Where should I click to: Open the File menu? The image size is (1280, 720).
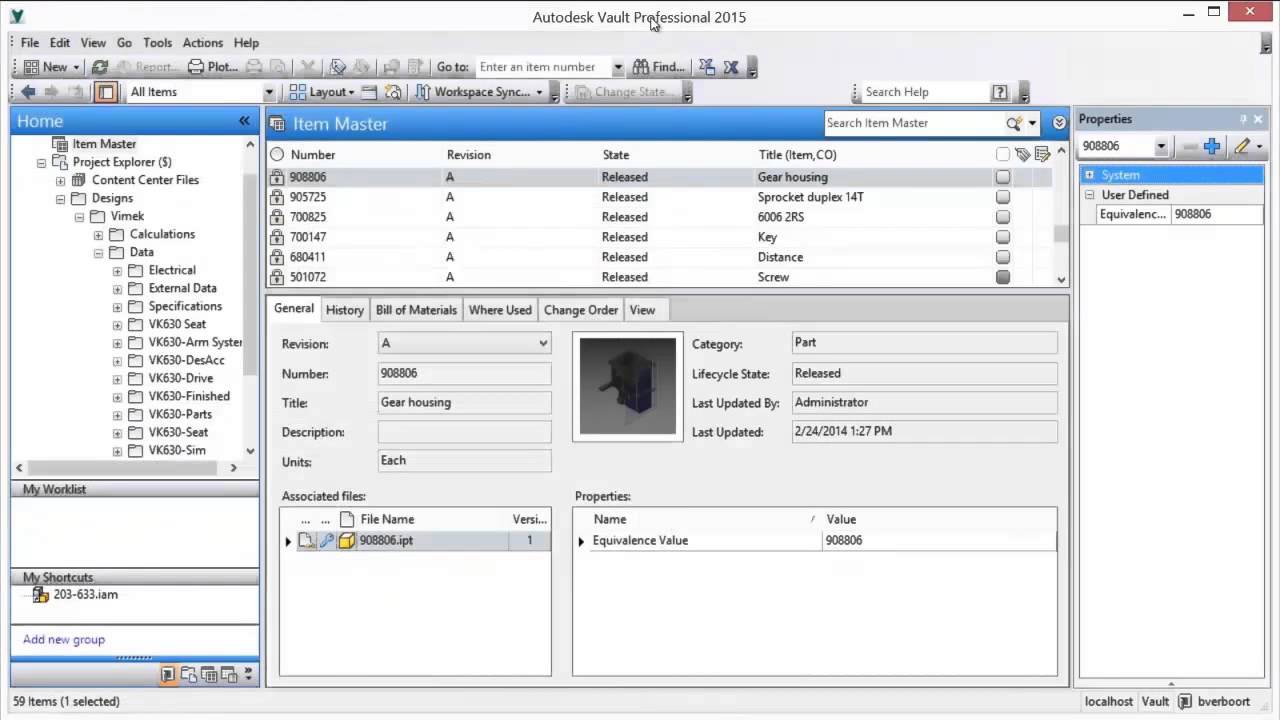coord(30,43)
